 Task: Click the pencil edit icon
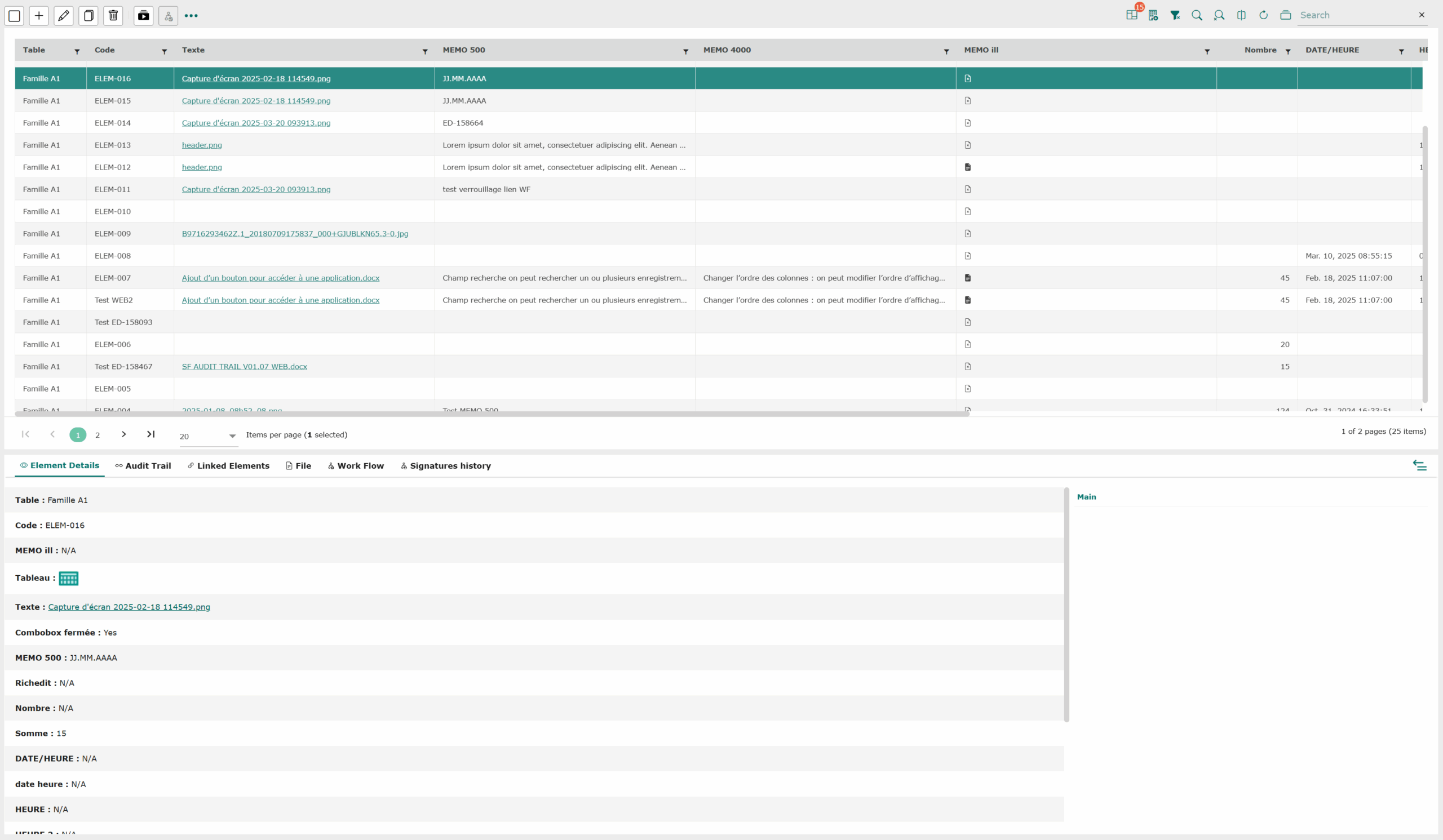point(64,15)
